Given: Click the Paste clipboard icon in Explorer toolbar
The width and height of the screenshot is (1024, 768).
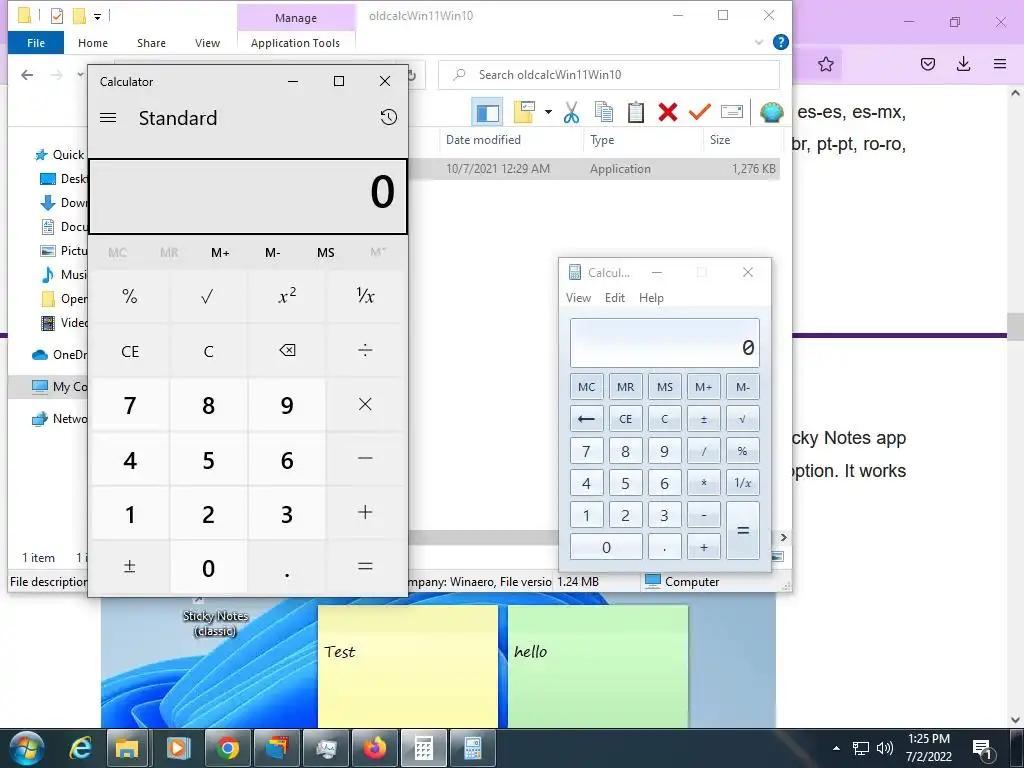Looking at the screenshot, I should click(635, 112).
